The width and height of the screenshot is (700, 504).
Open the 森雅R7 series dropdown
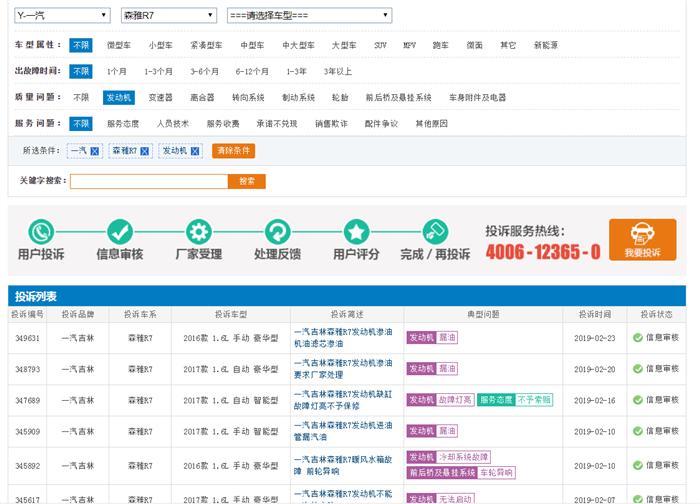(169, 16)
